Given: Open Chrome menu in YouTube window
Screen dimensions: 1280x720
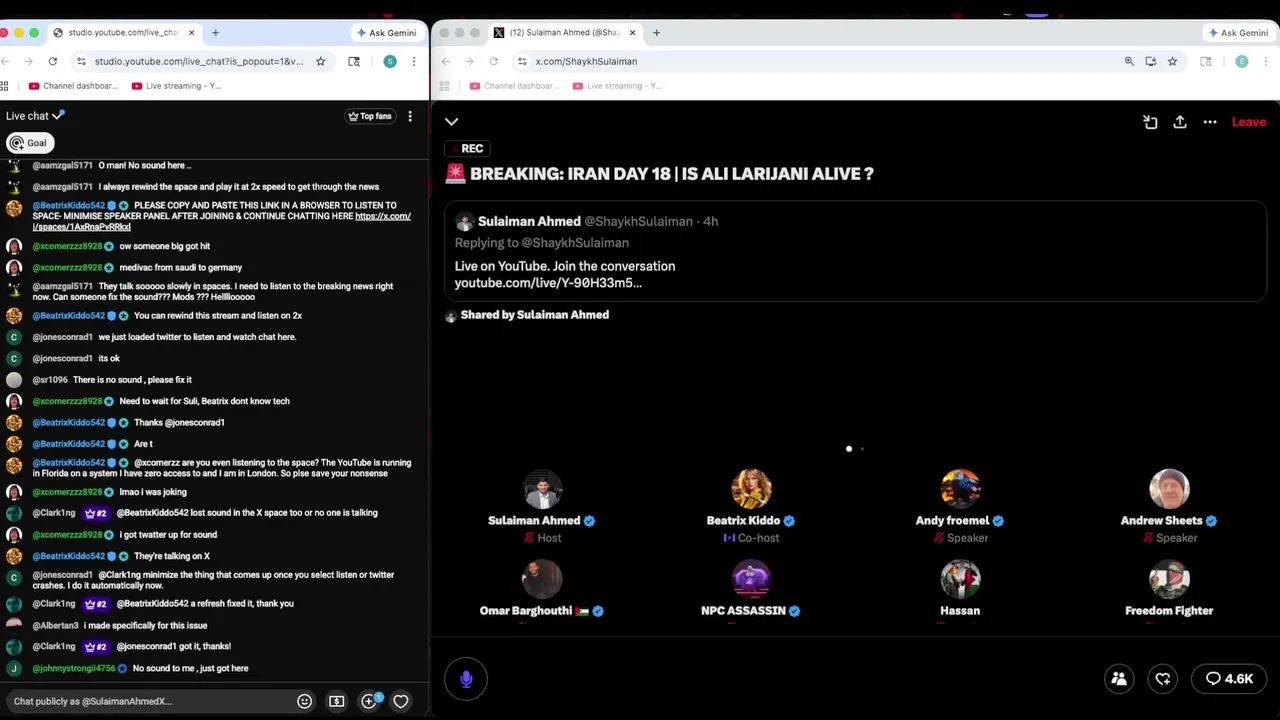Looking at the screenshot, I should tap(414, 61).
